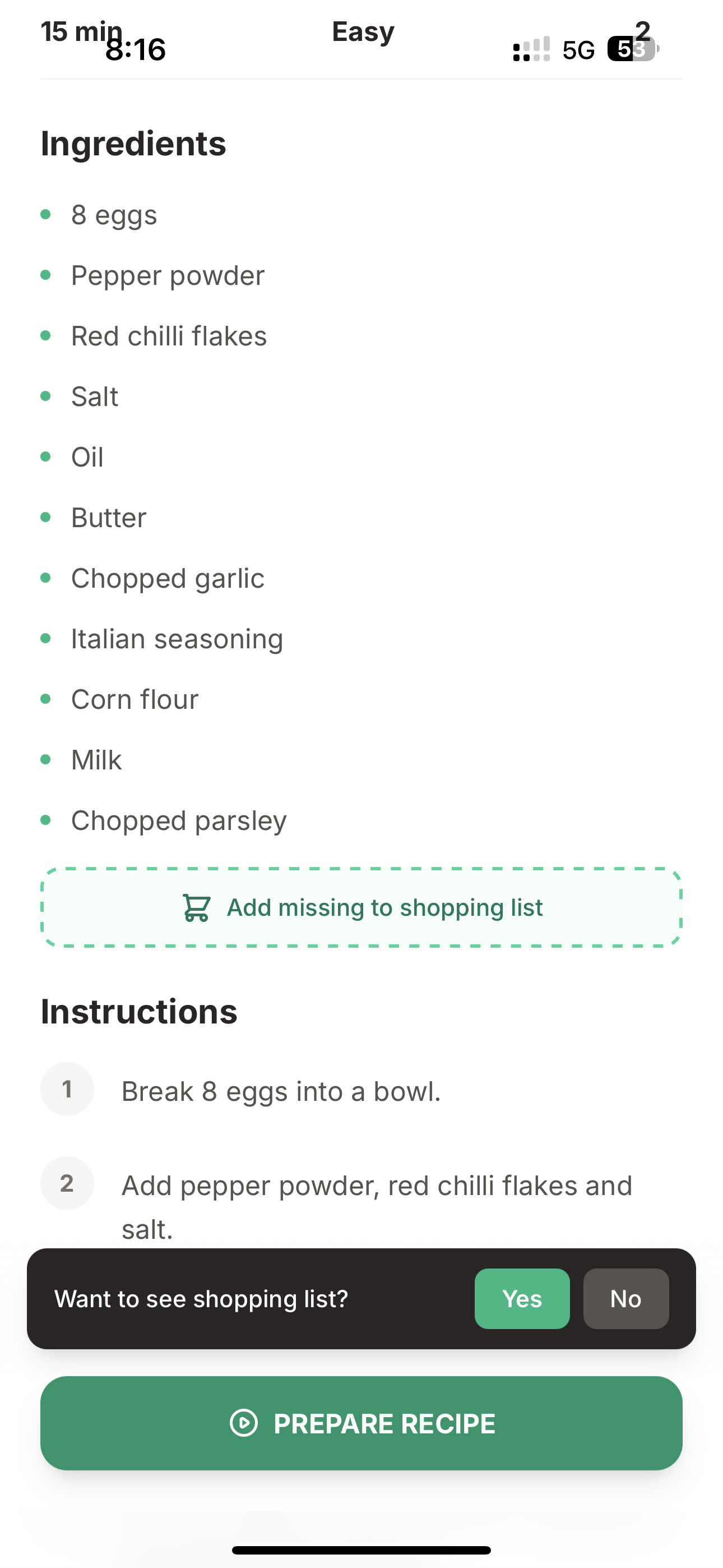This screenshot has width=723, height=1568.
Task: Tap the "Corn flour" ingredient
Action: pos(135,699)
